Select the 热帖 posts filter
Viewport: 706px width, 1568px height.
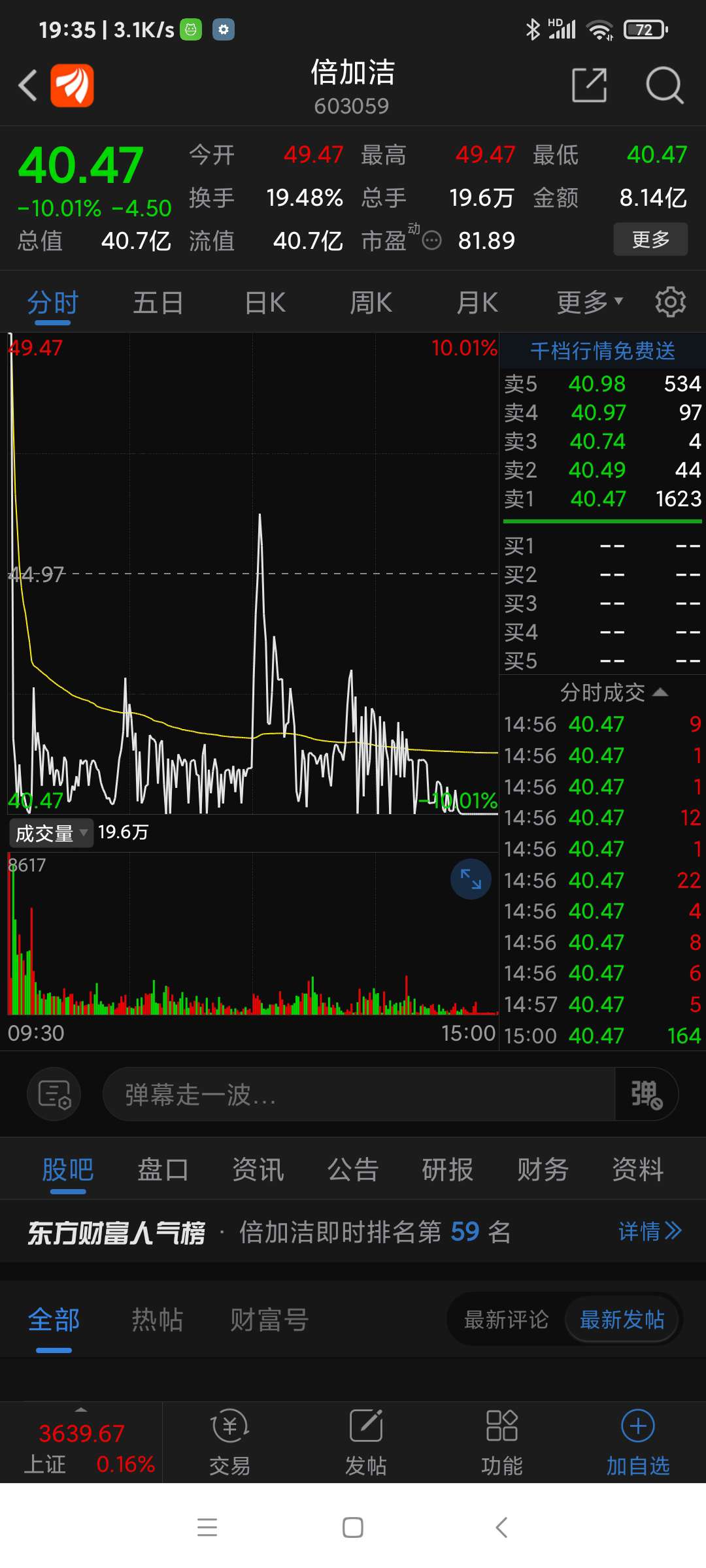[x=157, y=1320]
